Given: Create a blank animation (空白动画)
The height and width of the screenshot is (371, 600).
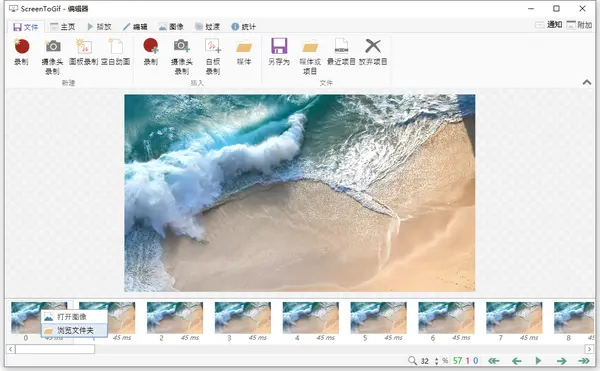Looking at the screenshot, I should coord(116,52).
